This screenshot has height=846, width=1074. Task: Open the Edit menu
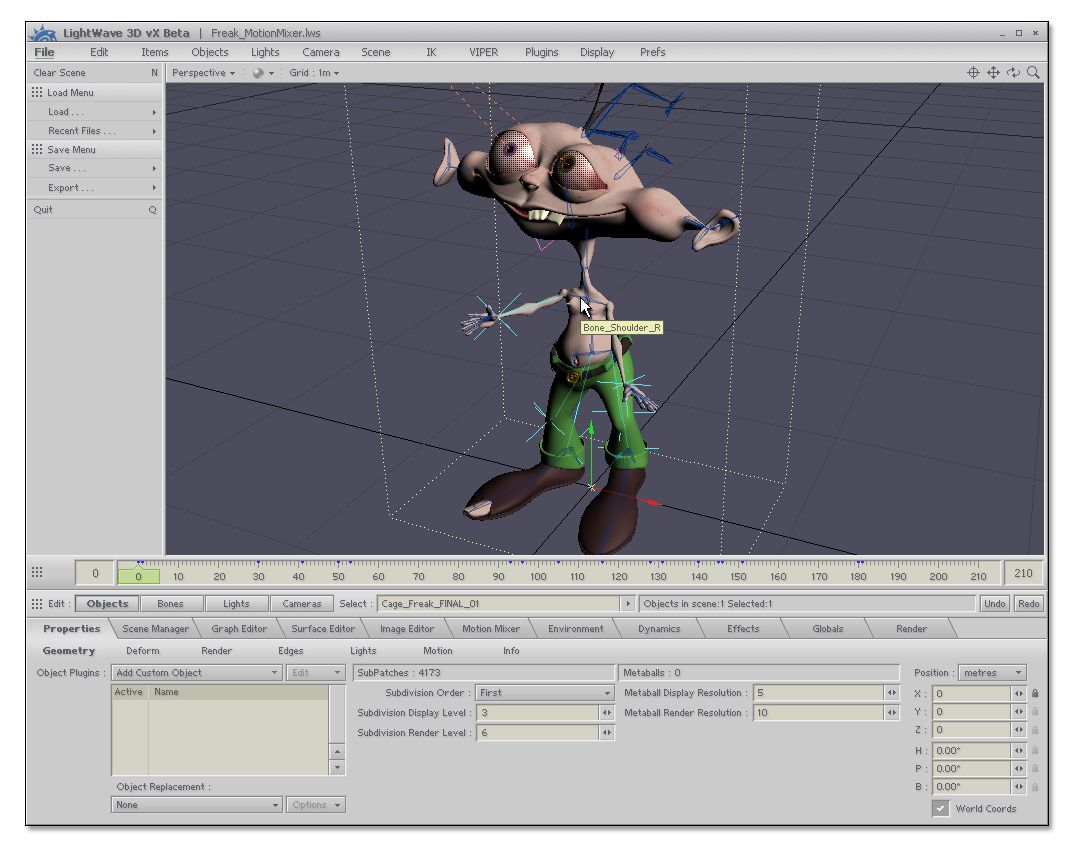point(99,52)
